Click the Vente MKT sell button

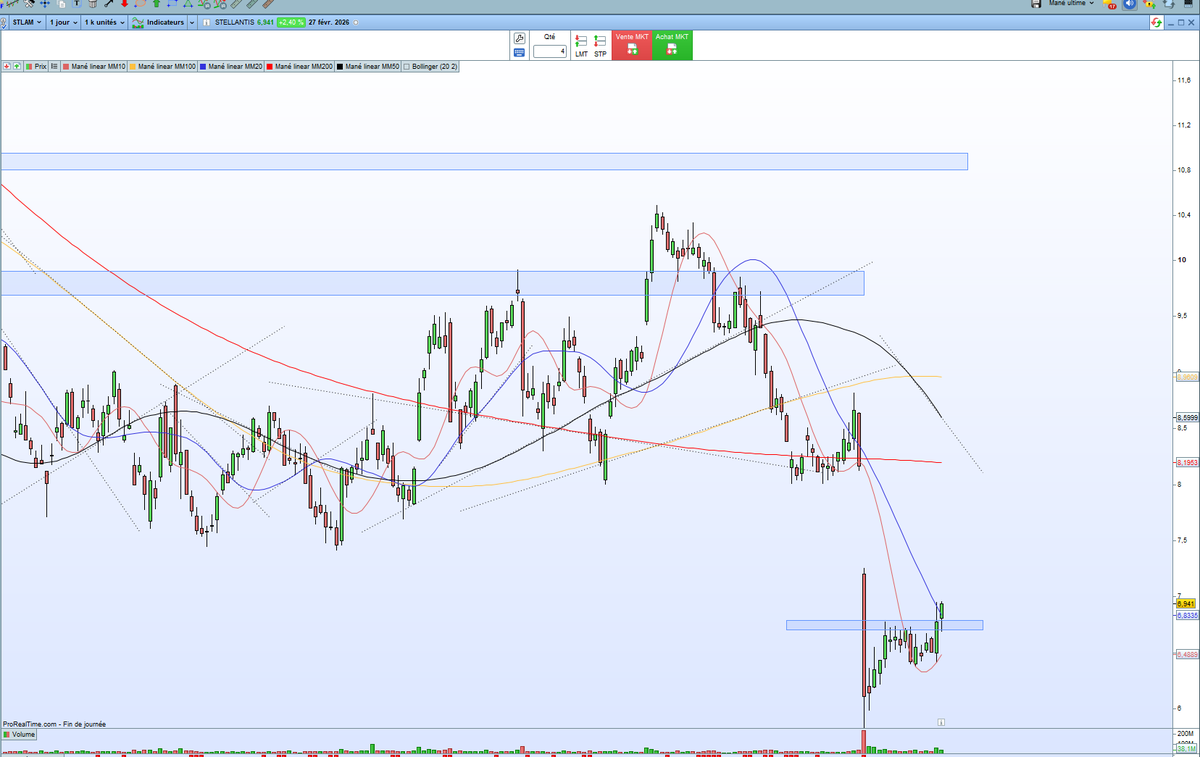632,45
